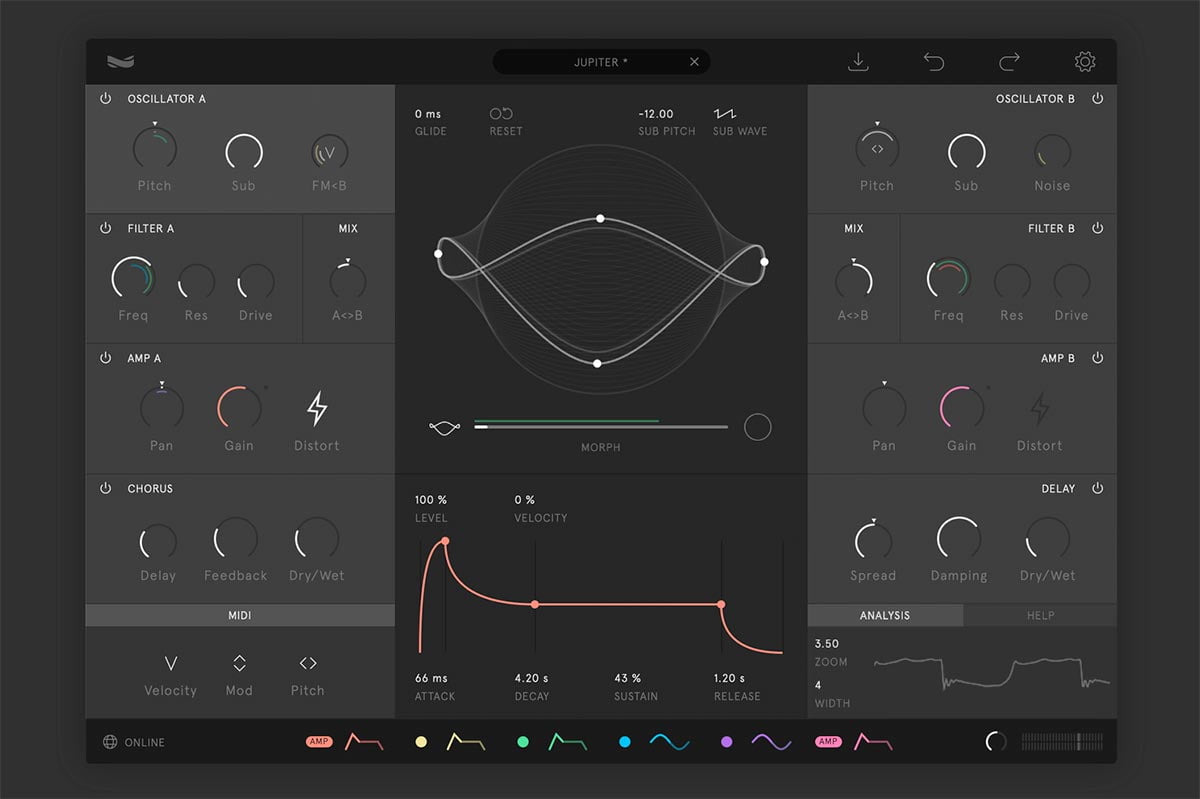This screenshot has height=799, width=1200.
Task: Open the JUPITER preset selector
Action: tap(601, 62)
